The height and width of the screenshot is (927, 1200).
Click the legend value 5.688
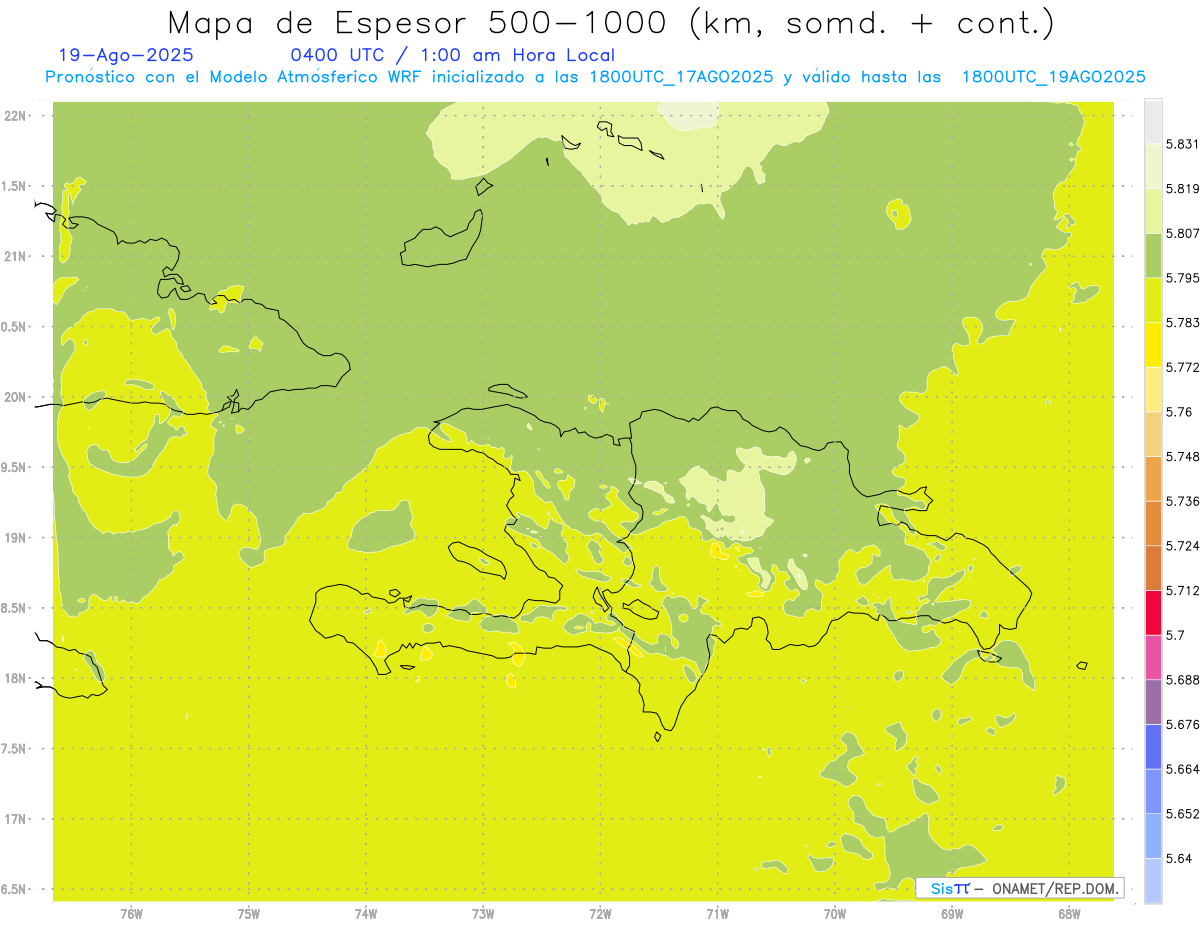click(x=1181, y=680)
